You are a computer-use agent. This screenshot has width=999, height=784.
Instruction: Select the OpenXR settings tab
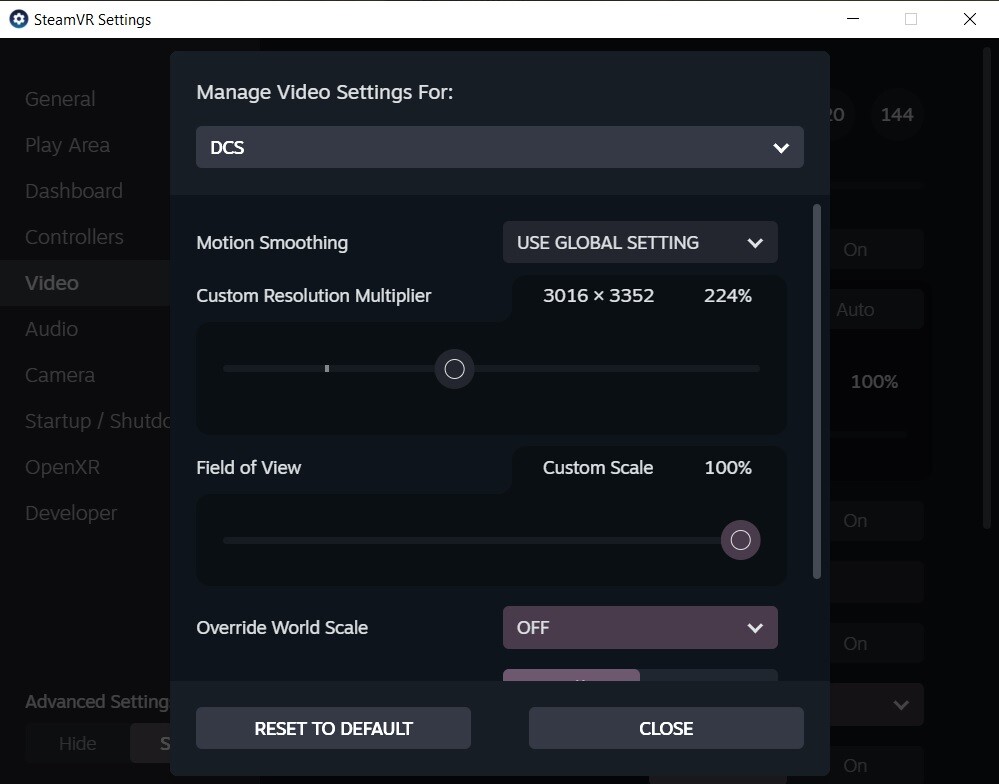(x=62, y=467)
